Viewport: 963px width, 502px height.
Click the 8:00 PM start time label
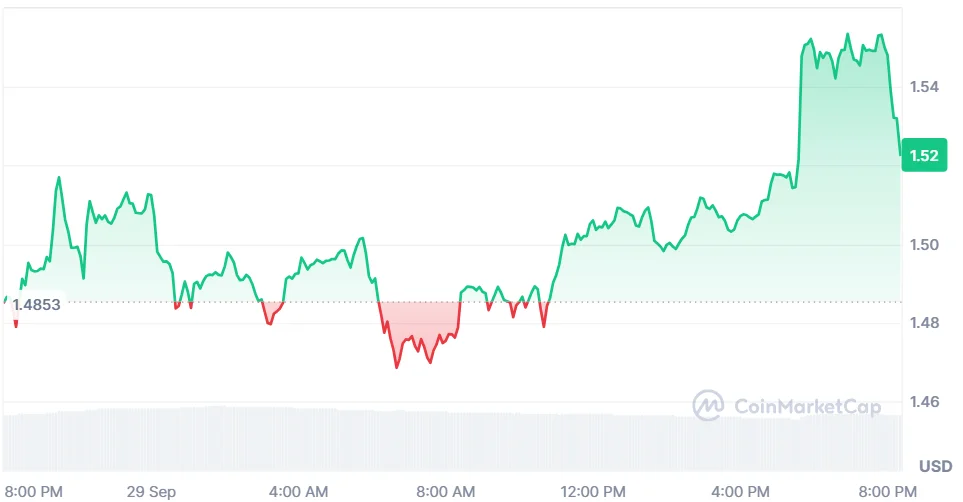[x=34, y=492]
